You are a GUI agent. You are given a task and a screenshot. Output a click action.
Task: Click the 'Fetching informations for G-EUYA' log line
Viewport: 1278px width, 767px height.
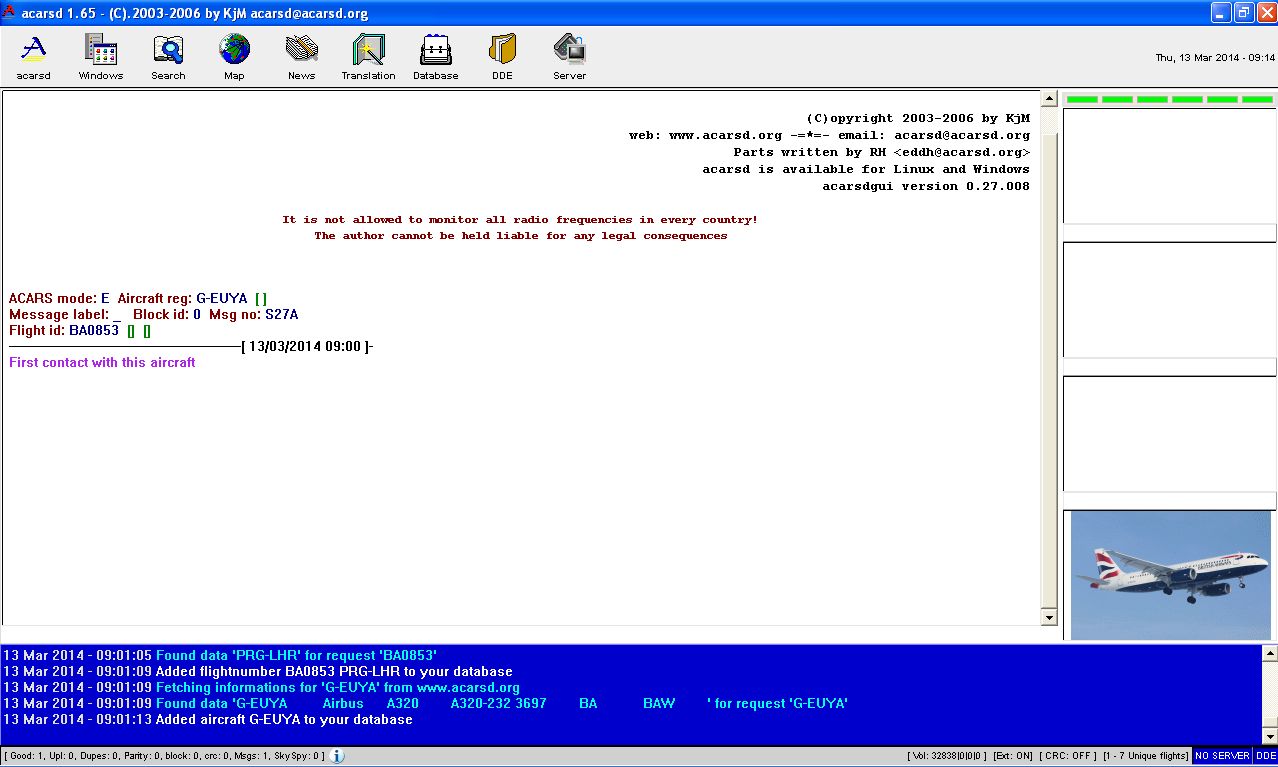point(261,687)
